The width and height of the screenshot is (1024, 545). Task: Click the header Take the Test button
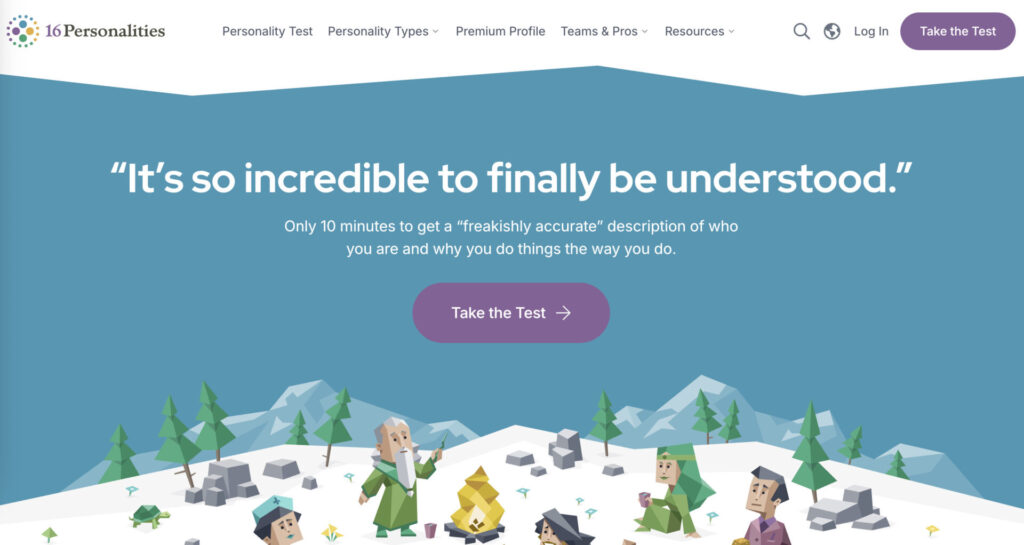pos(957,31)
